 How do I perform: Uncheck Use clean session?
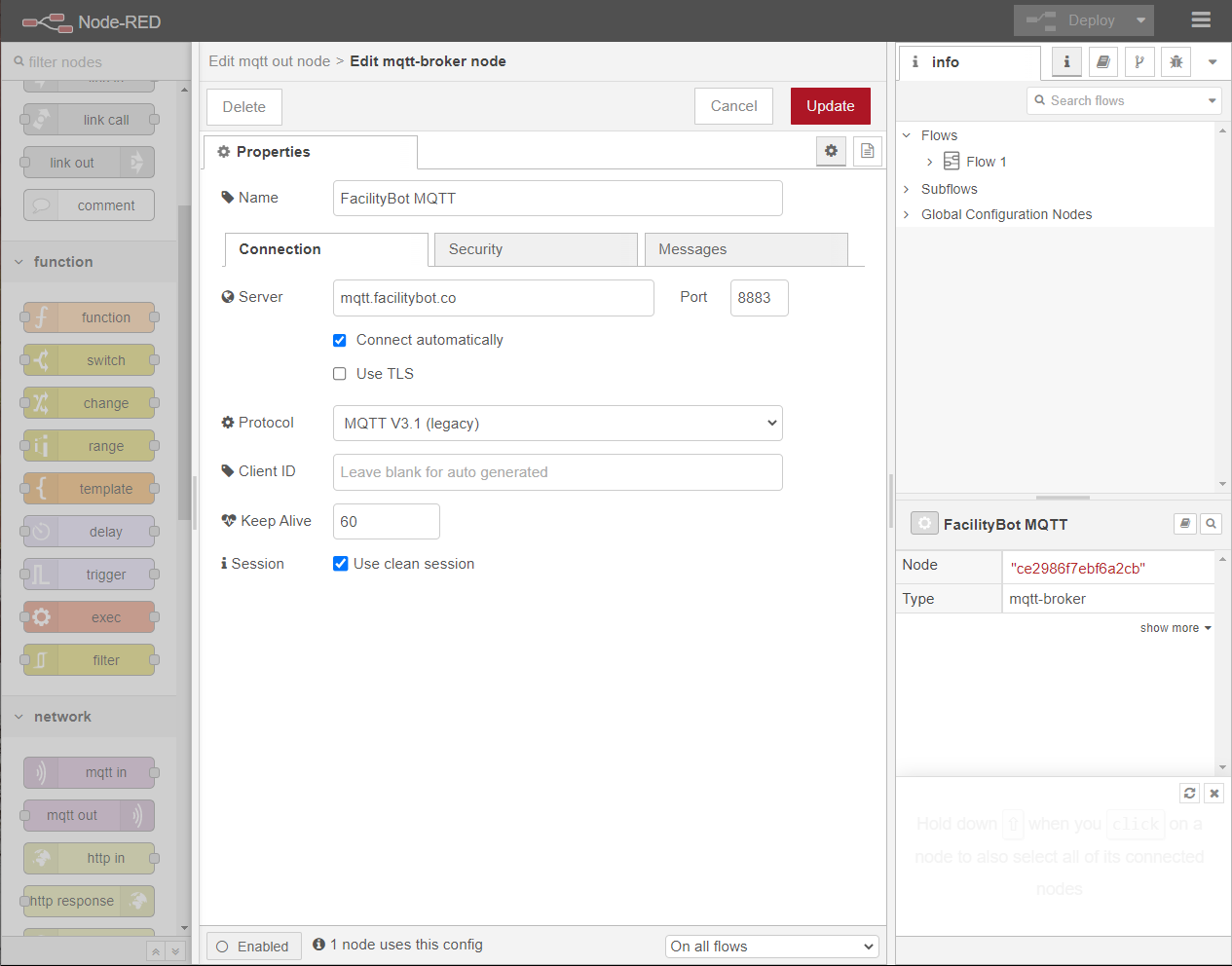coord(341,564)
